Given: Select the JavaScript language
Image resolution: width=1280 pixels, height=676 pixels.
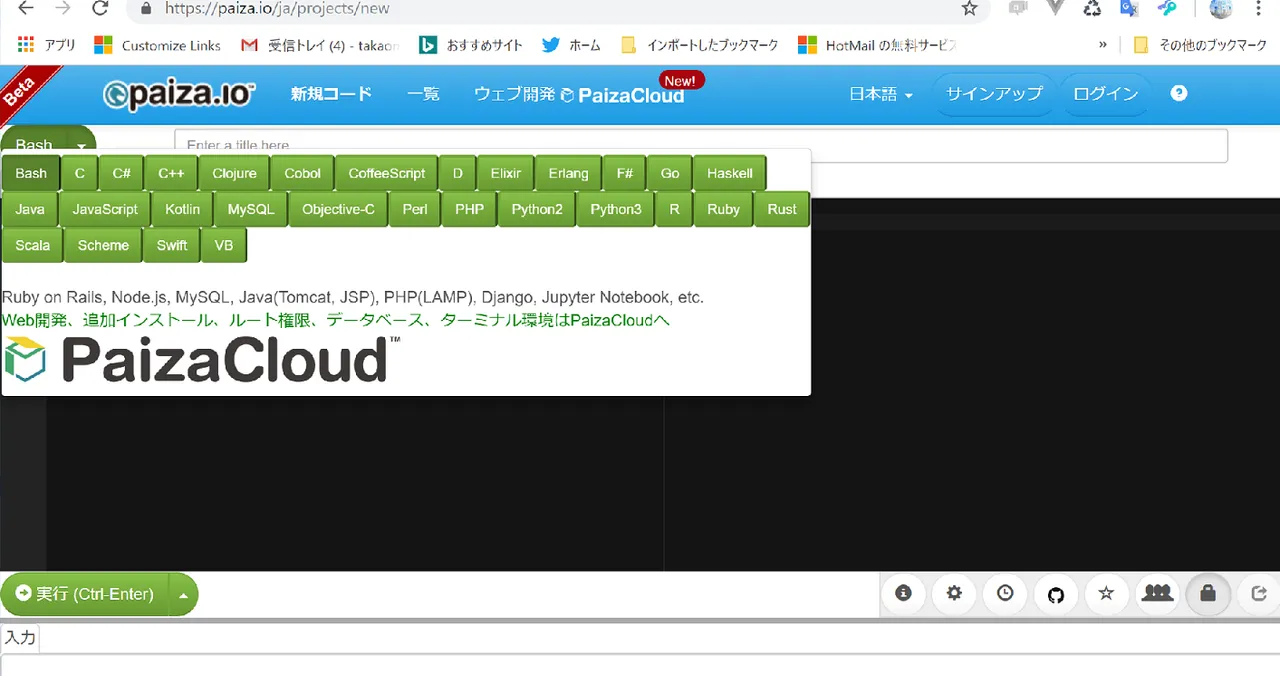Looking at the screenshot, I should pyautogui.click(x=105, y=209).
